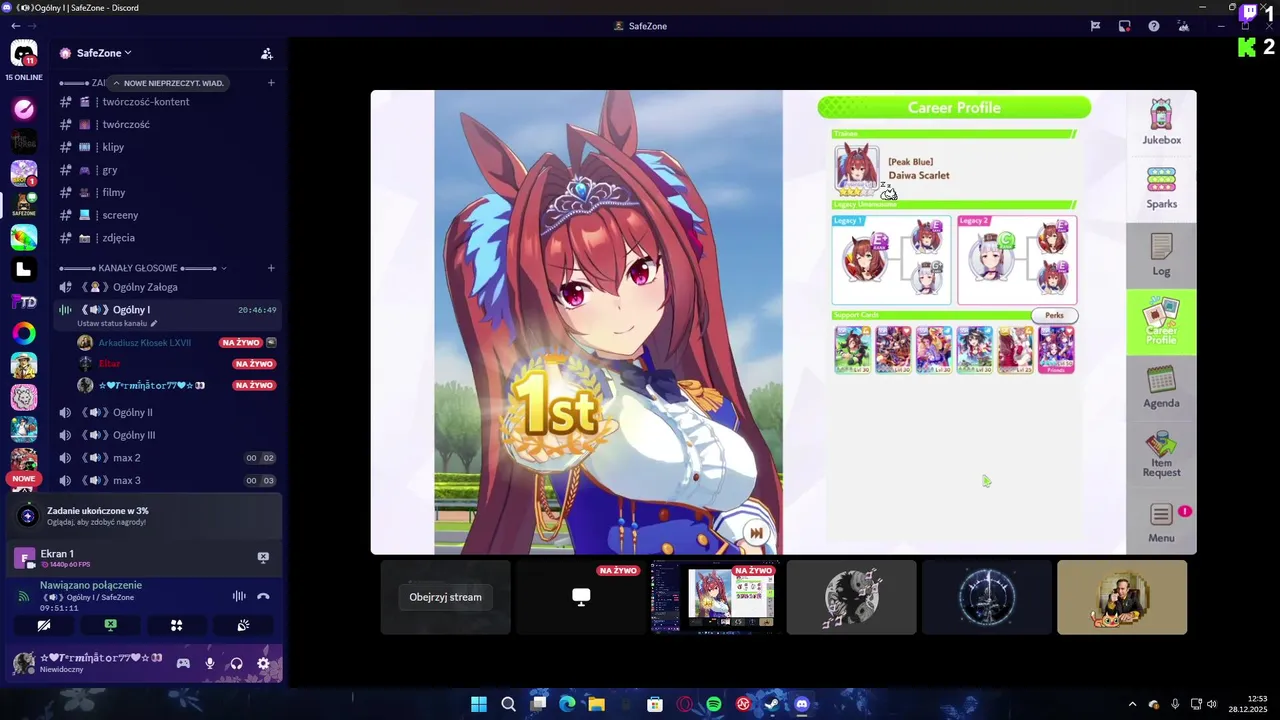The height and width of the screenshot is (720, 1280).
Task: Open Discord help question mark icon
Action: (x=1154, y=26)
